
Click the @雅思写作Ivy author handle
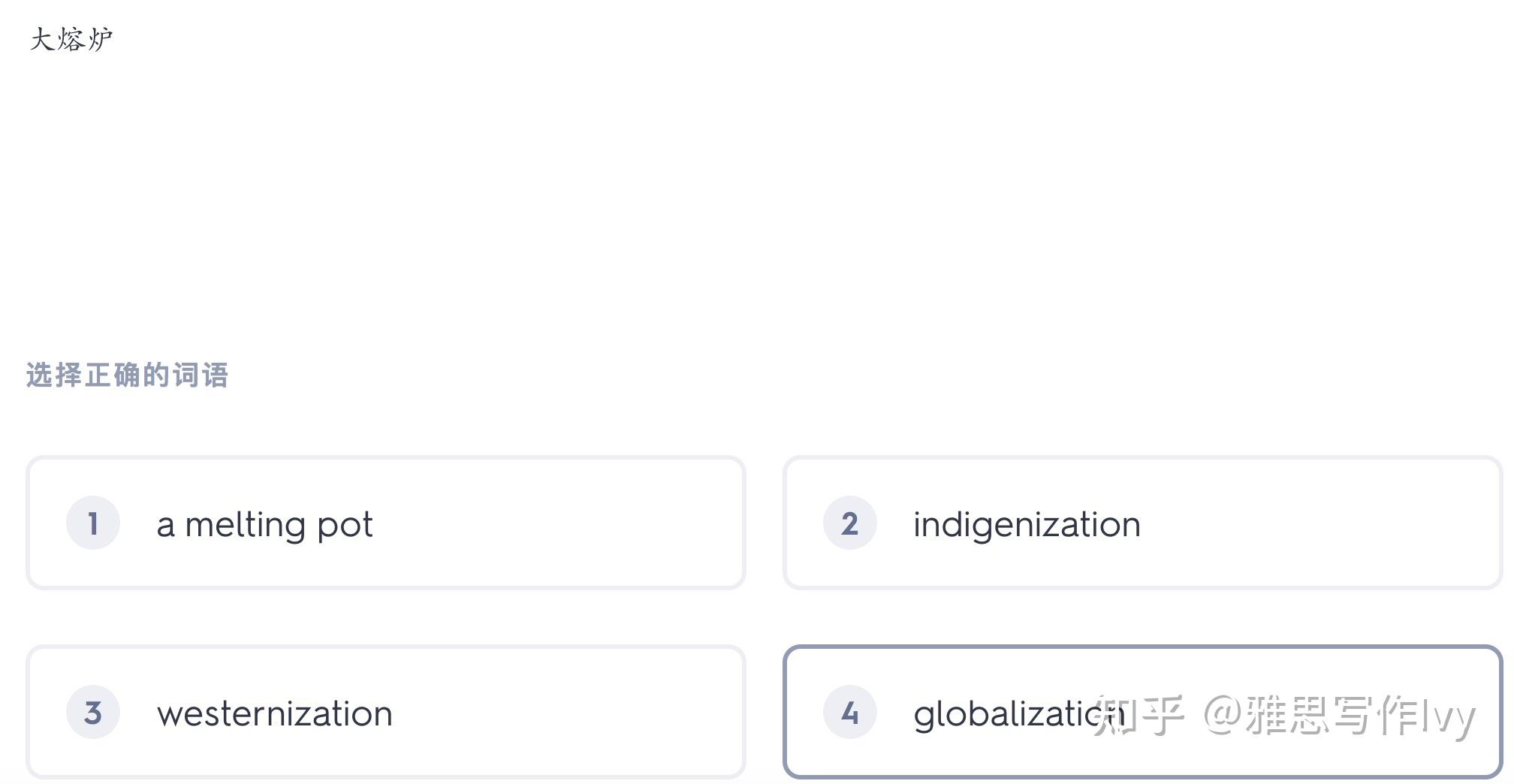point(1339,715)
